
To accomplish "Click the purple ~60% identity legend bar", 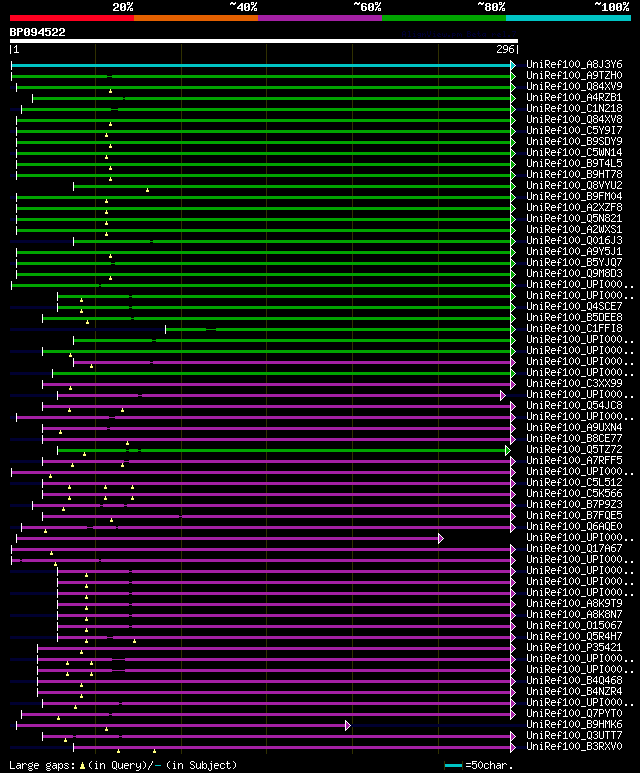I will (320, 18).
